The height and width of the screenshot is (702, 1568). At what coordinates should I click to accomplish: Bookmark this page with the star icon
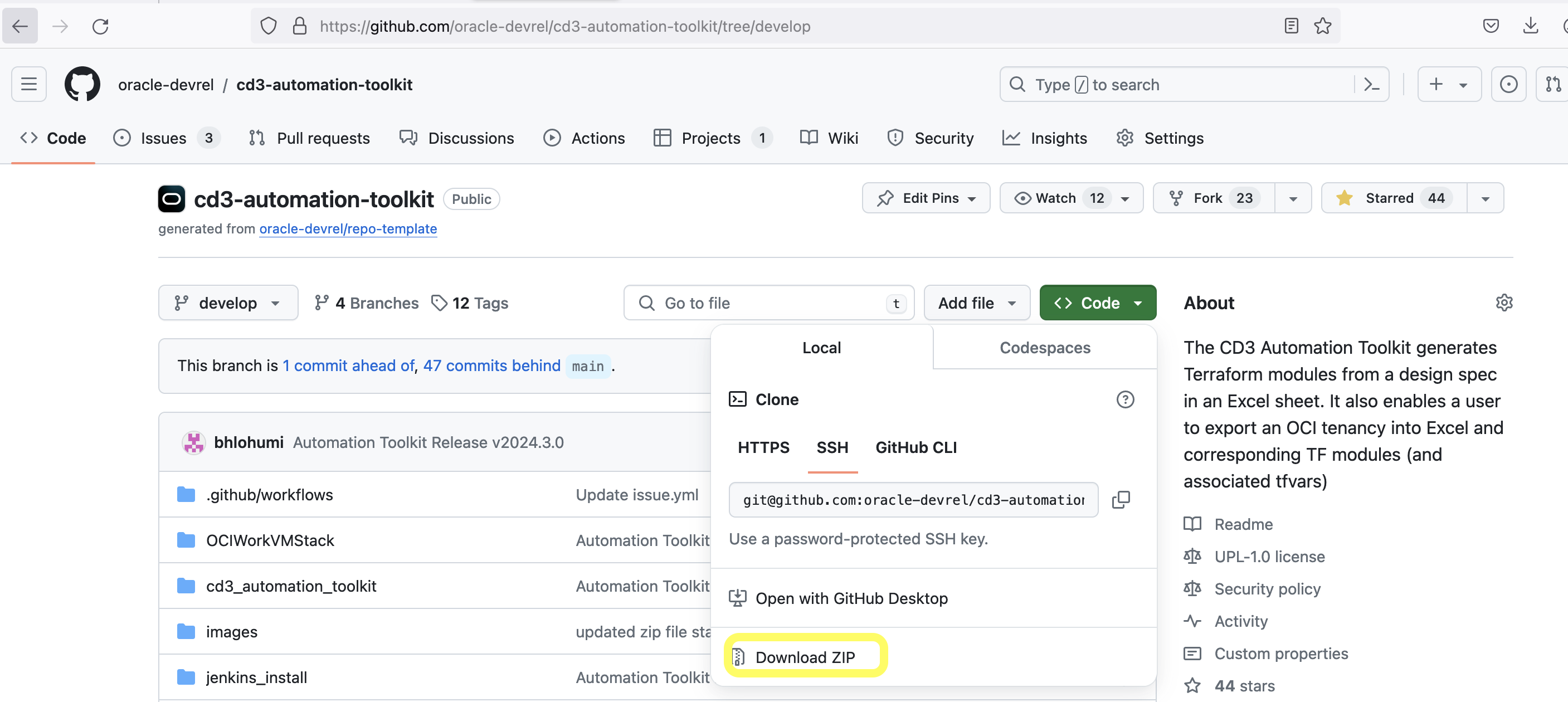tap(1322, 26)
